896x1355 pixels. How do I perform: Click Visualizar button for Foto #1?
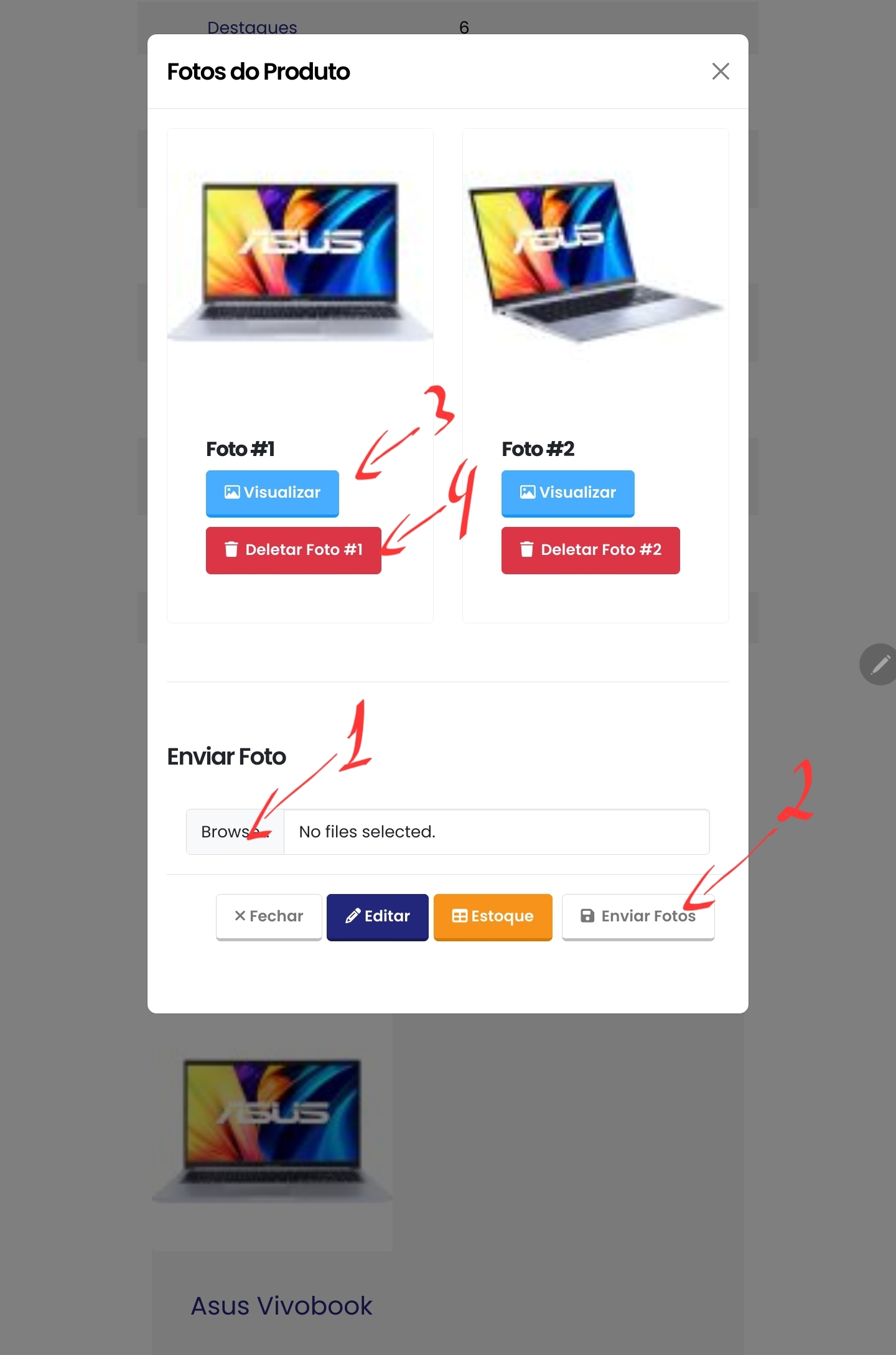click(272, 493)
